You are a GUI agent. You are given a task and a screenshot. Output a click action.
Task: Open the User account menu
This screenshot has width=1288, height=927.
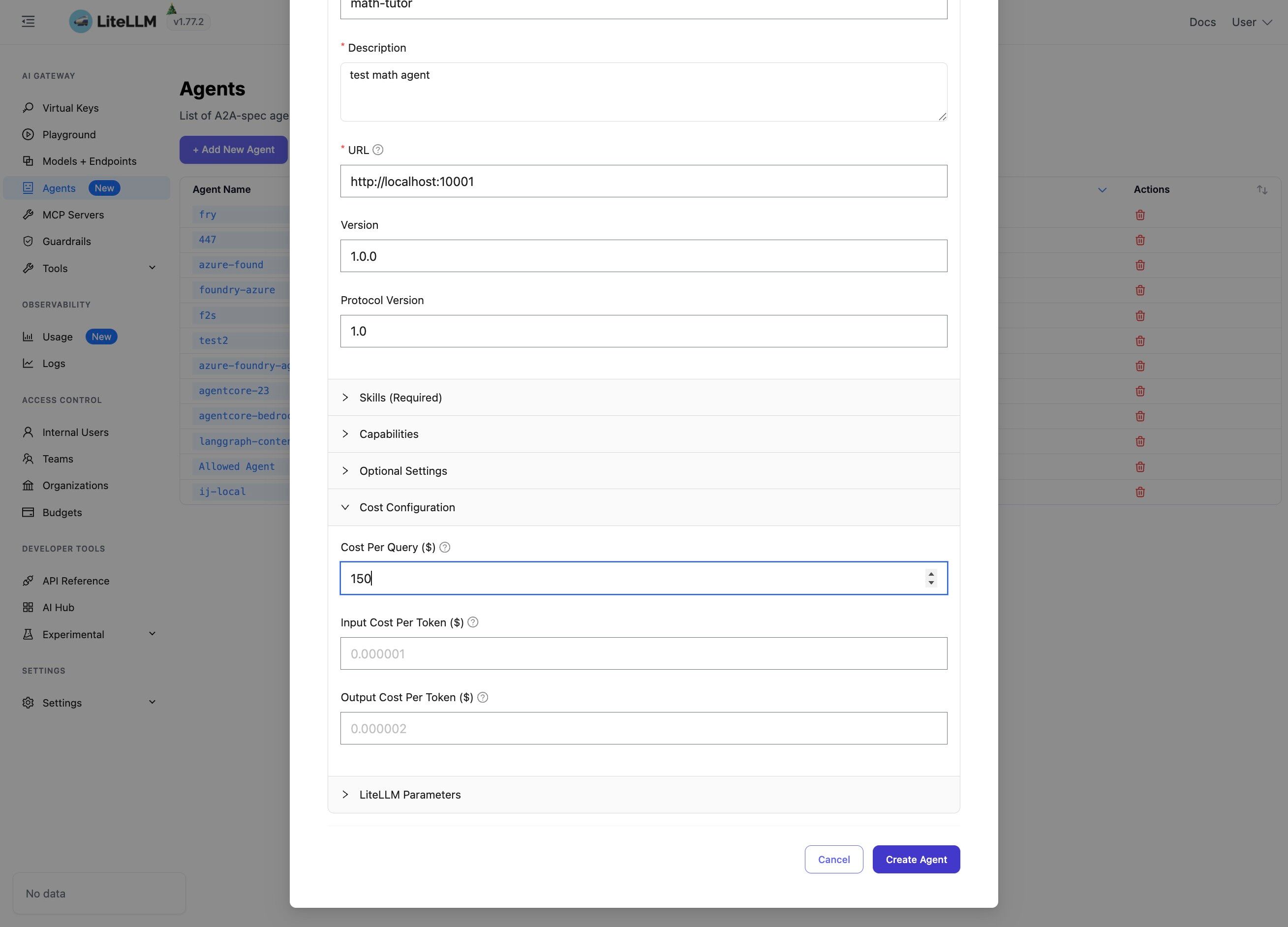pos(1250,22)
